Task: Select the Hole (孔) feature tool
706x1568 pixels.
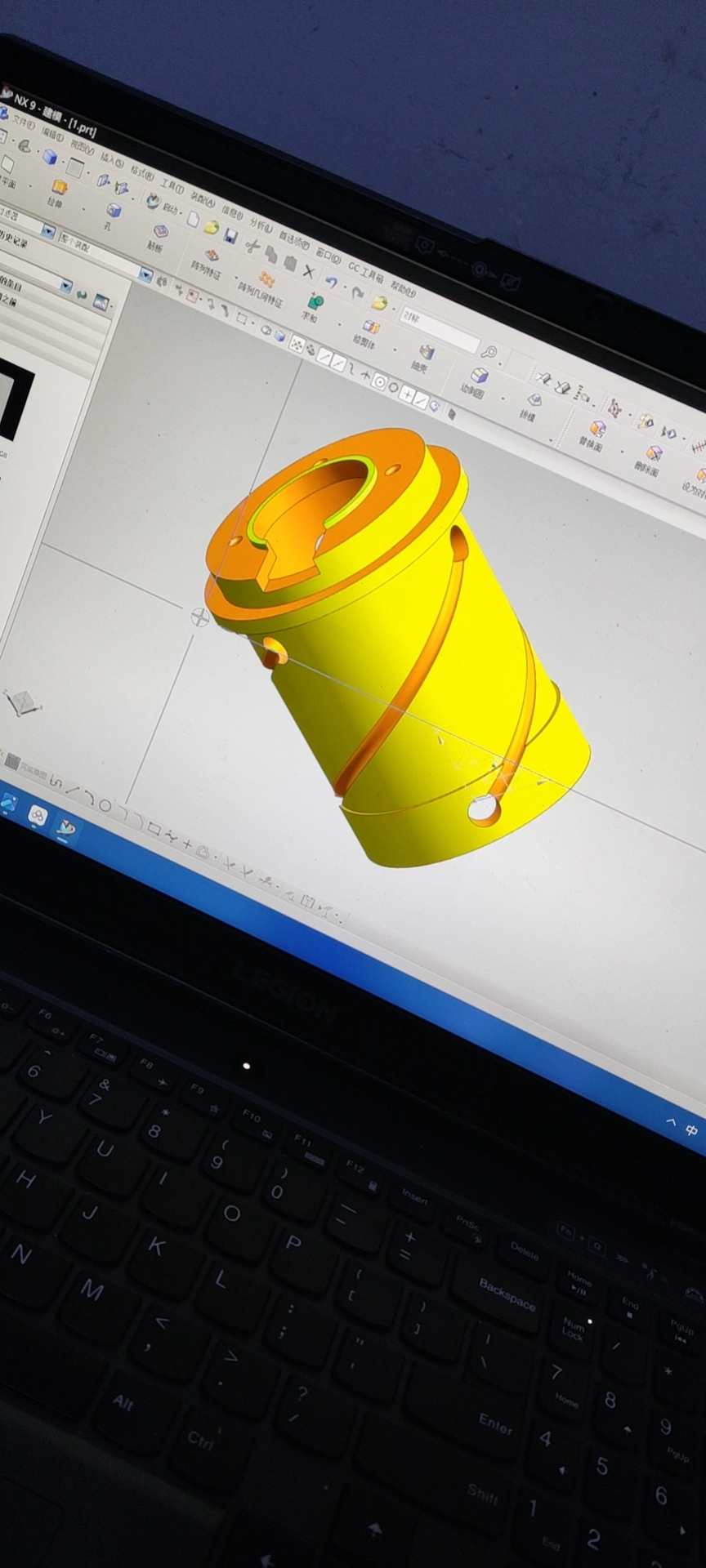Action: tap(114, 210)
